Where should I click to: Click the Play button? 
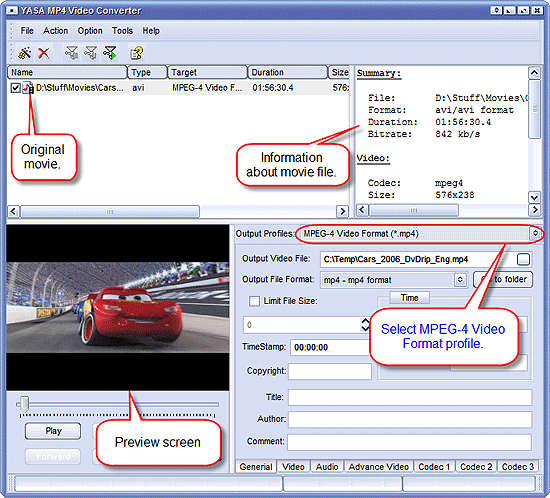(53, 431)
